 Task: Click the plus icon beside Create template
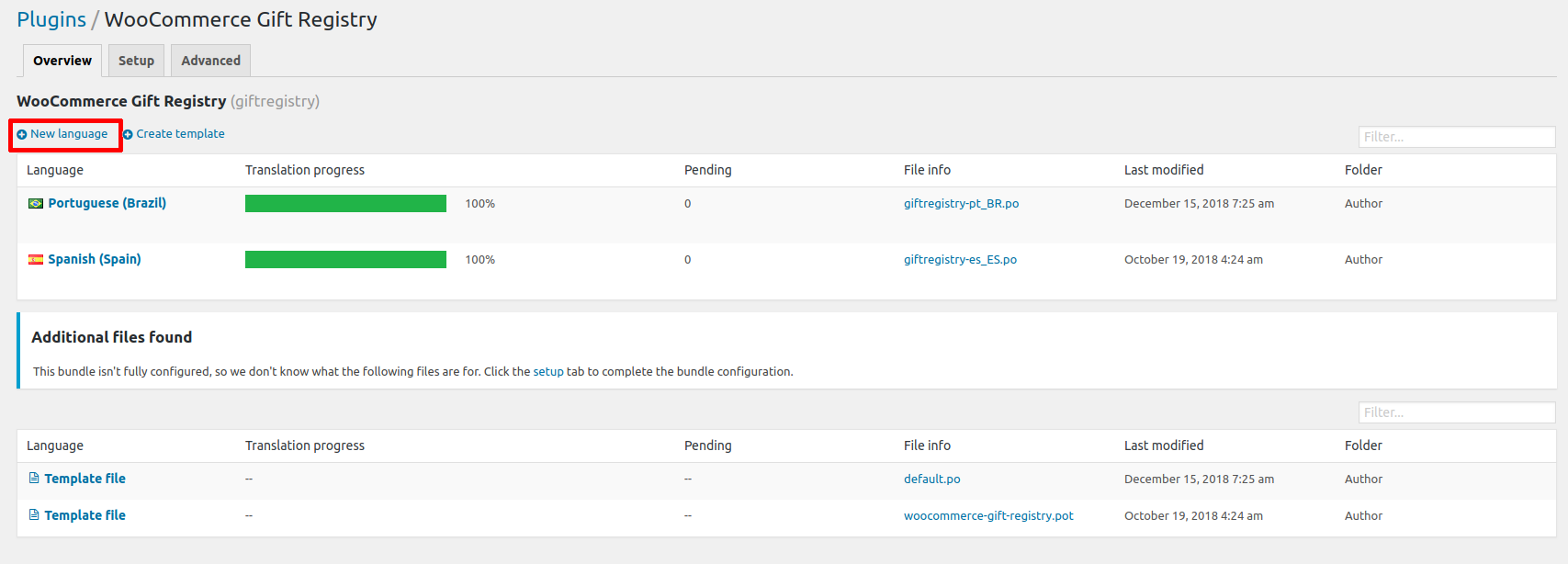[129, 134]
